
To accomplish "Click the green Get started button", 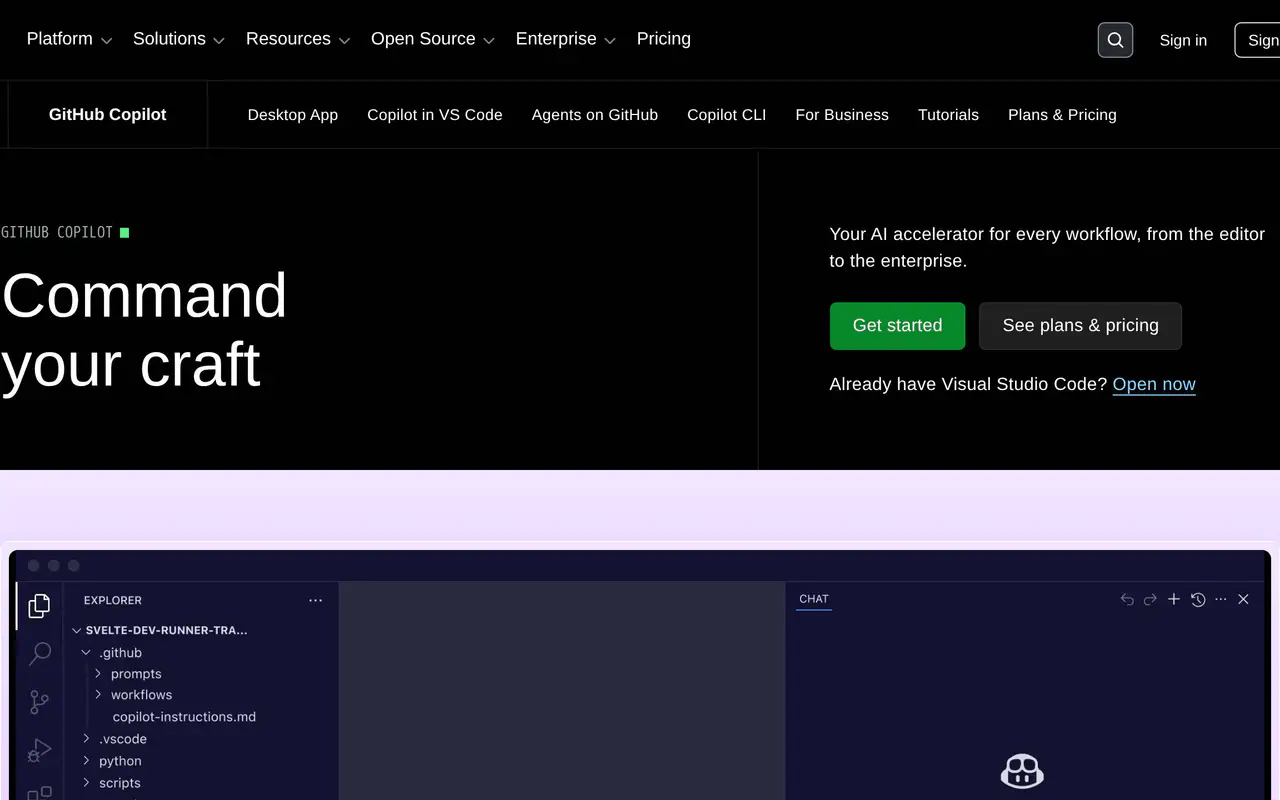I will click(x=897, y=326).
